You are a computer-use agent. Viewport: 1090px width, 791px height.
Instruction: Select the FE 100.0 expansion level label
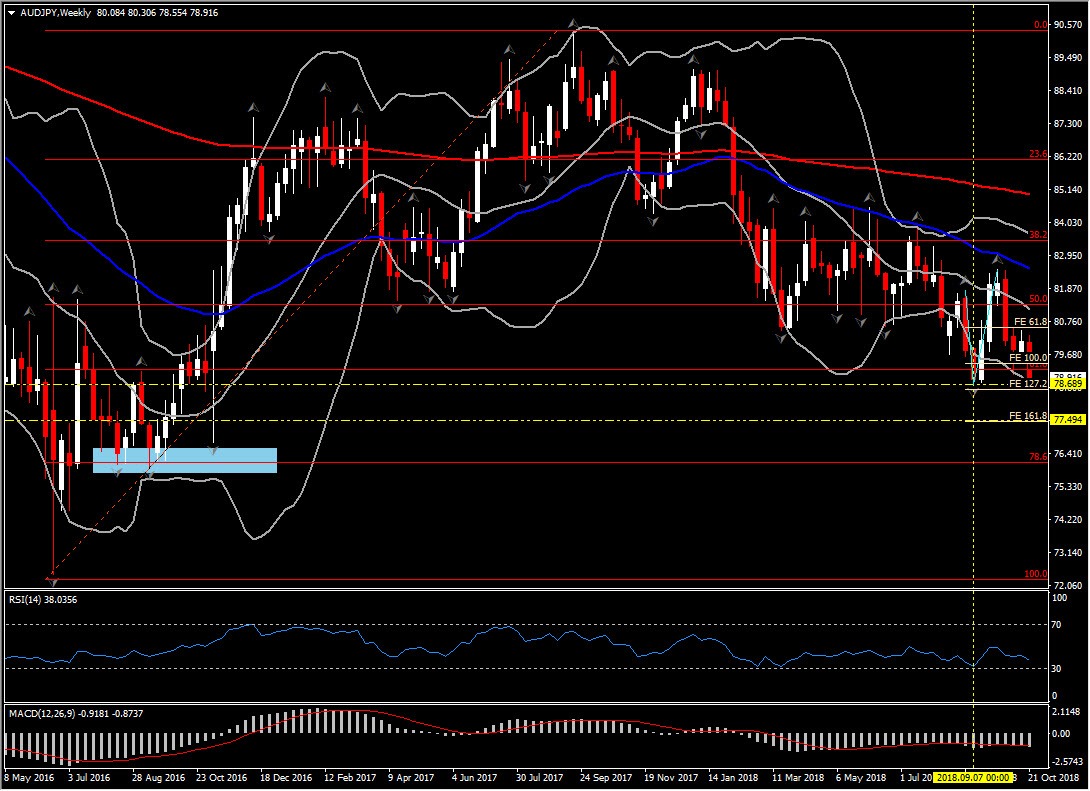pyautogui.click(x=1027, y=357)
